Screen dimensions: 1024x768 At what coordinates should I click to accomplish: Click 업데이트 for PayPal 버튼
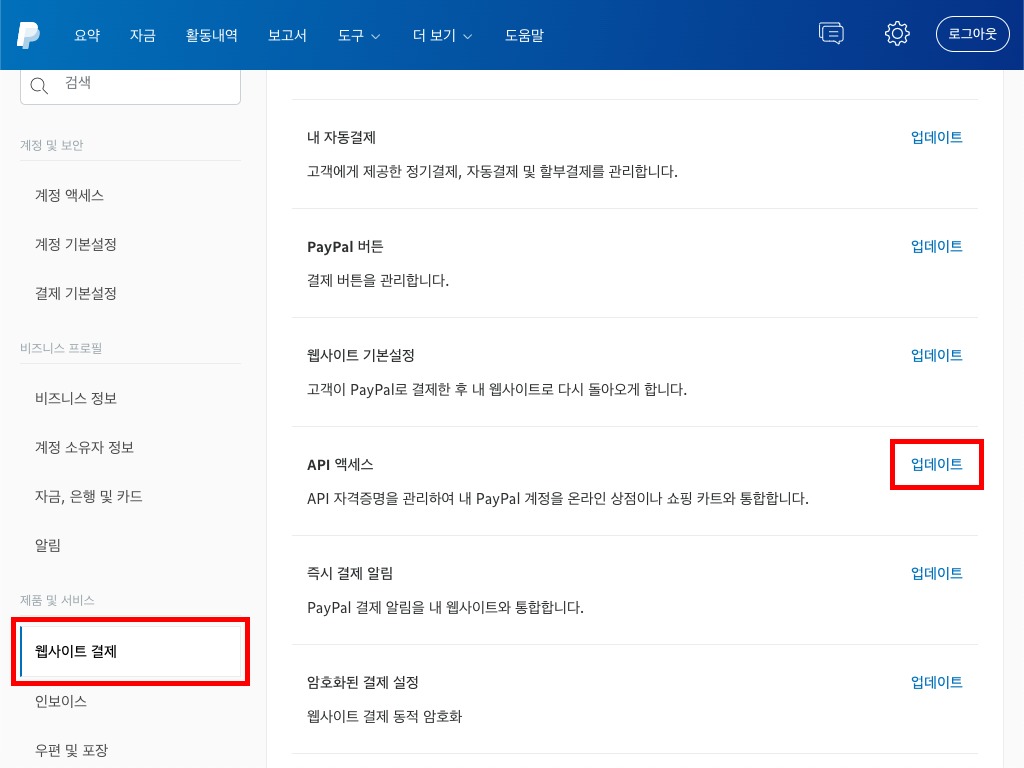pos(936,246)
